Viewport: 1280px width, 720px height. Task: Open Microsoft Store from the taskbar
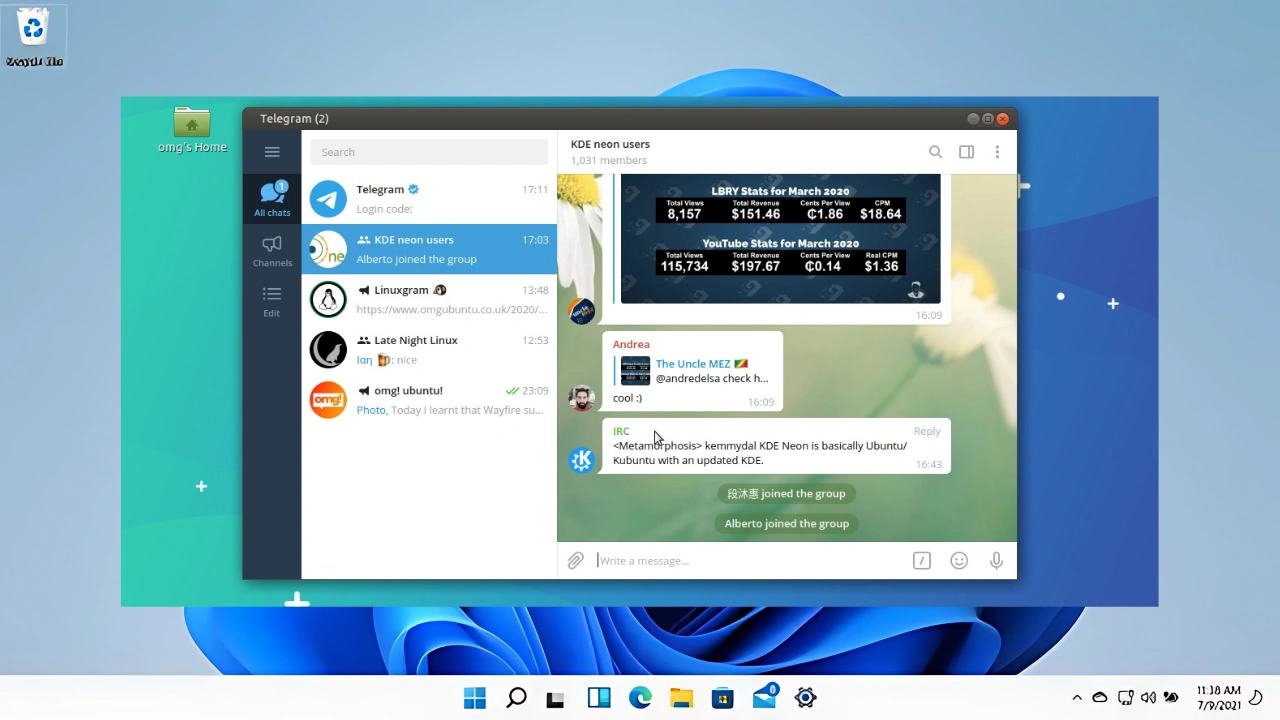point(722,698)
